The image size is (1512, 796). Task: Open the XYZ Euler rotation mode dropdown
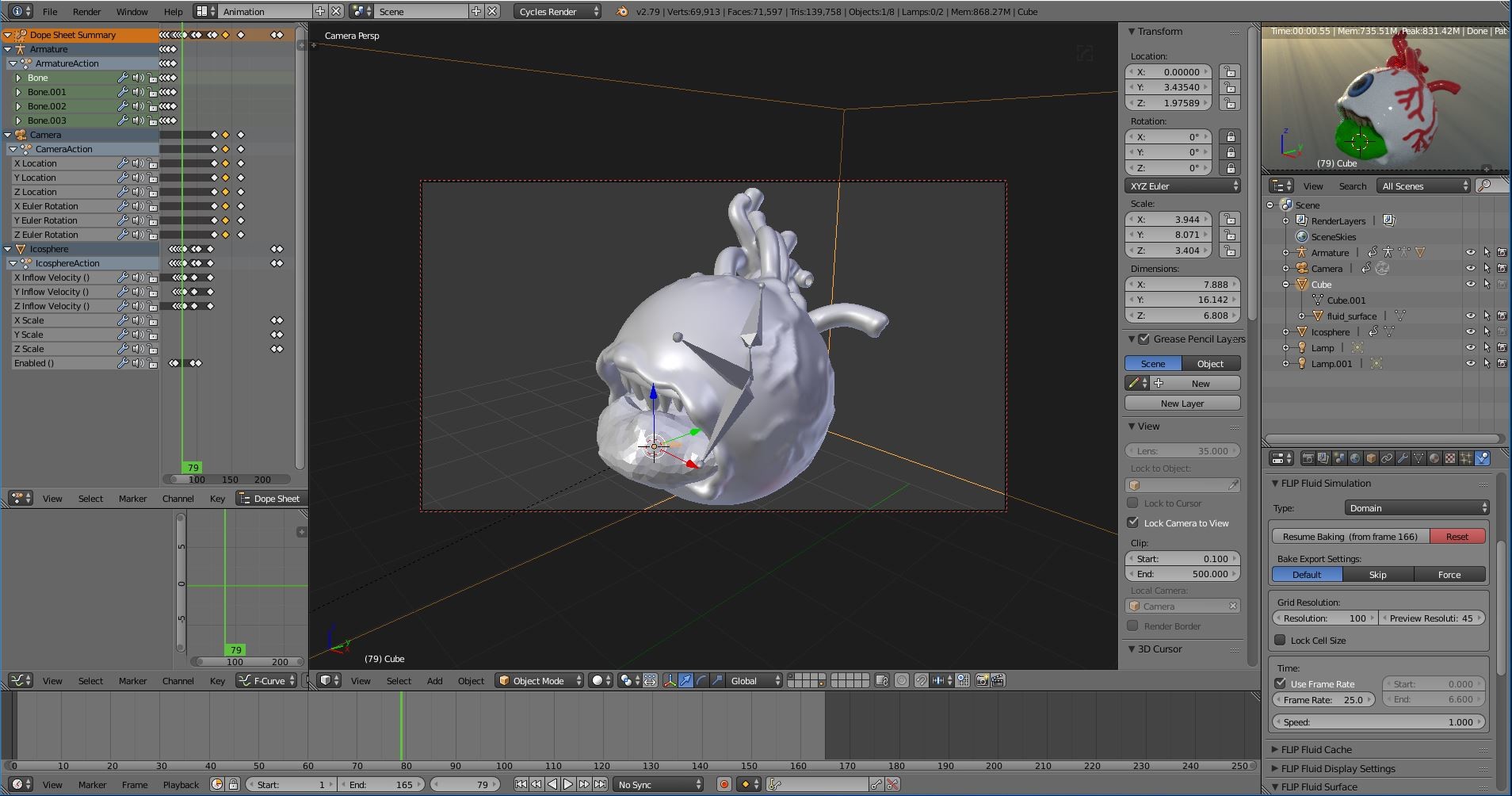point(1182,186)
